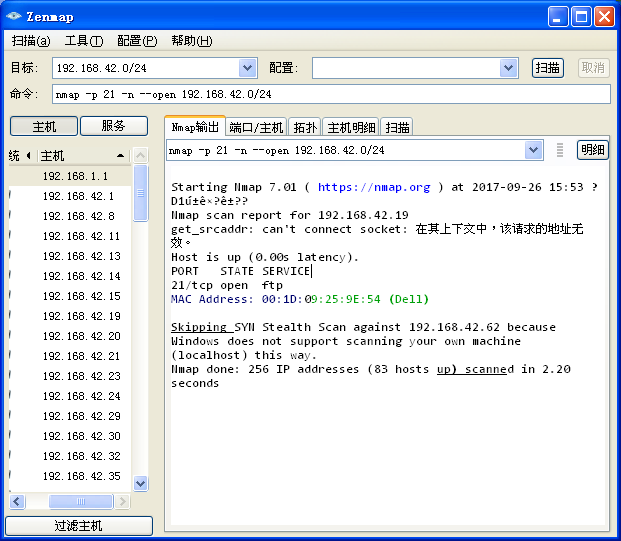621x541 pixels.
Task: Click the host list scroll-down arrow
Action: tap(141, 483)
